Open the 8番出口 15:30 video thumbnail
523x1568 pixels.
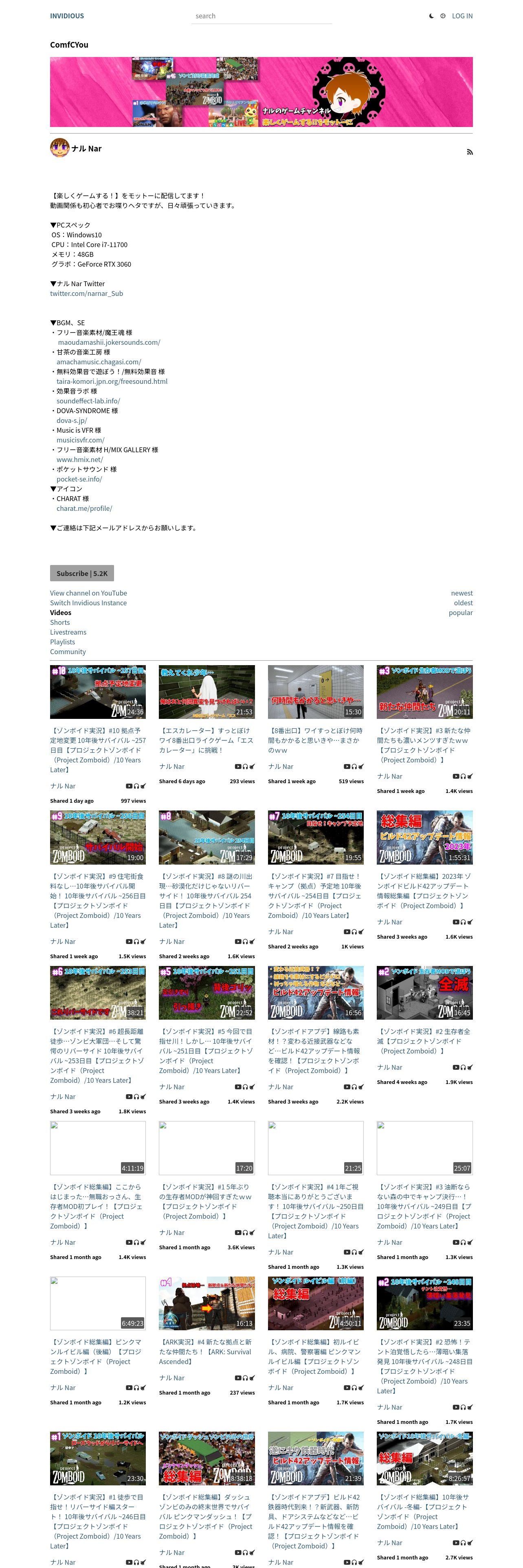click(316, 692)
